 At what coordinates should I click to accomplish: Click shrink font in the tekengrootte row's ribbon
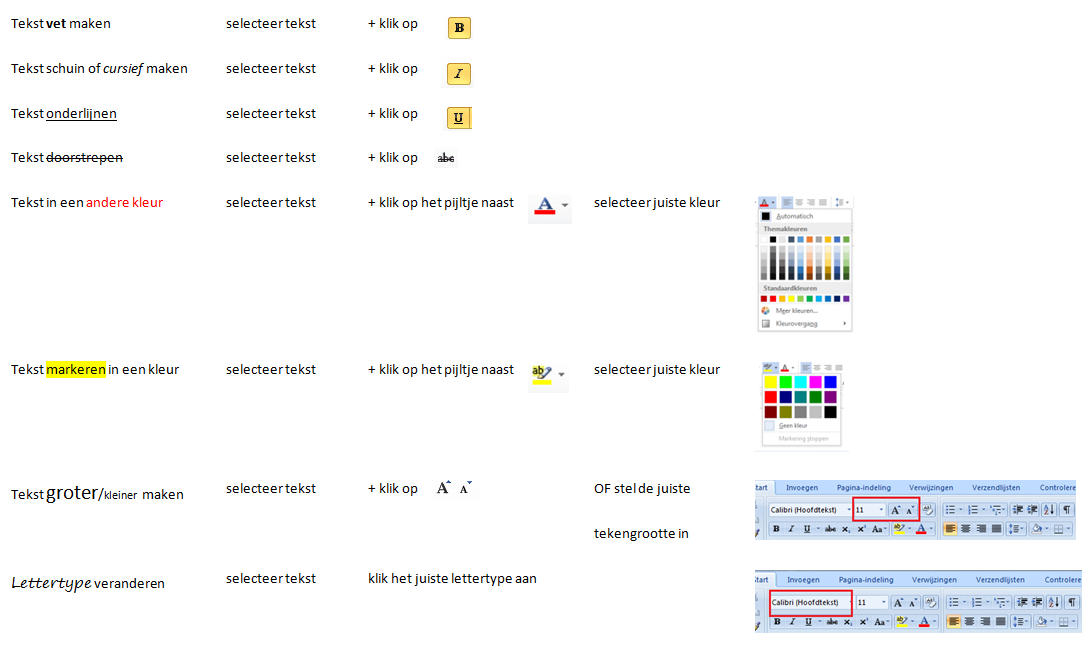(x=910, y=510)
